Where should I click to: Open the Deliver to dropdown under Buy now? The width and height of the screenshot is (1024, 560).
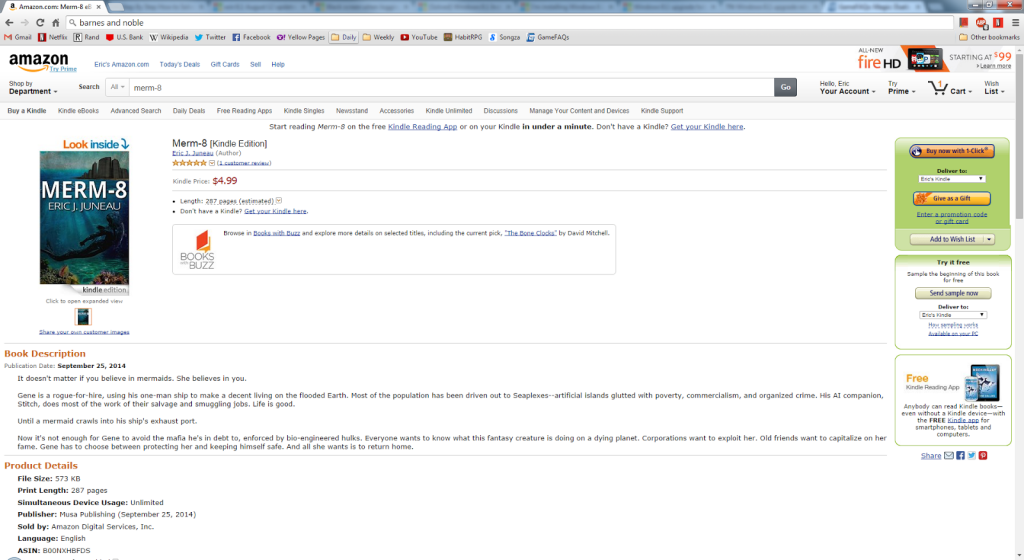952,179
